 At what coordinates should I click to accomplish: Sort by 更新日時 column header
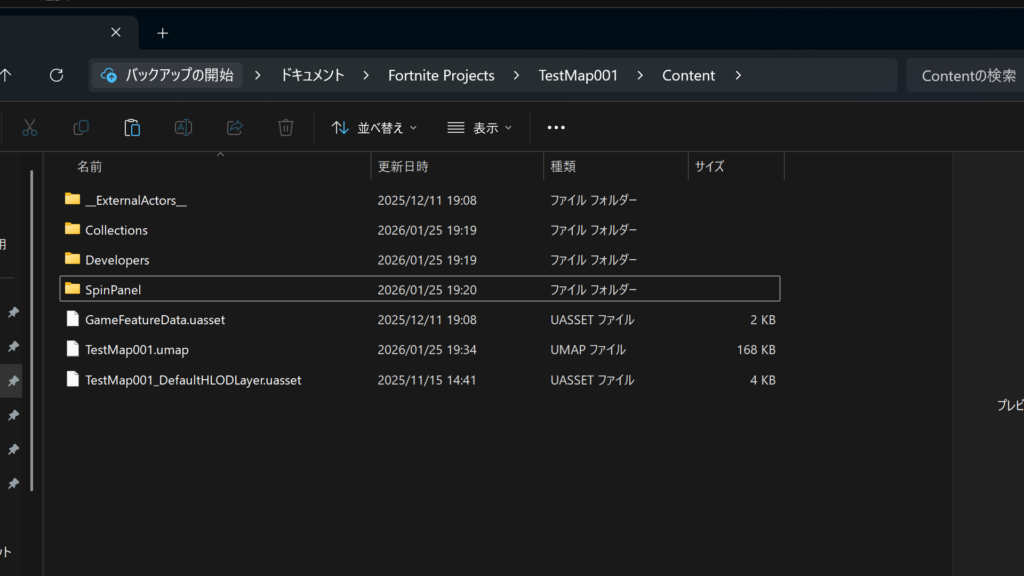[403, 167]
